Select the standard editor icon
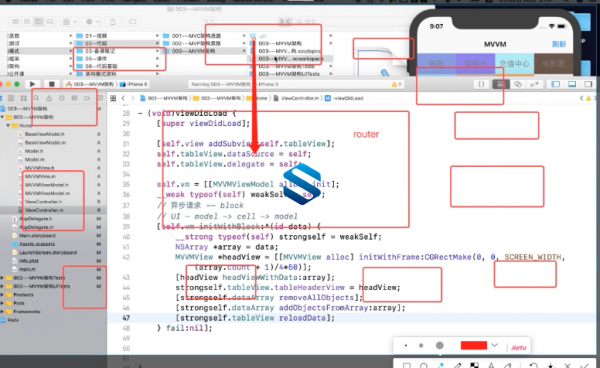The height and width of the screenshot is (368, 600). click(x=501, y=84)
